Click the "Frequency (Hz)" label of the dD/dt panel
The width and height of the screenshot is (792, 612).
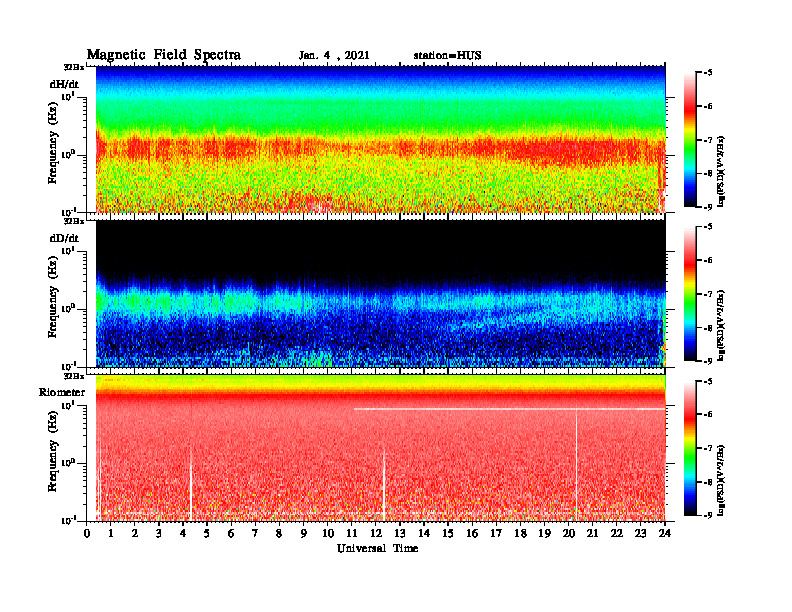pos(53,297)
